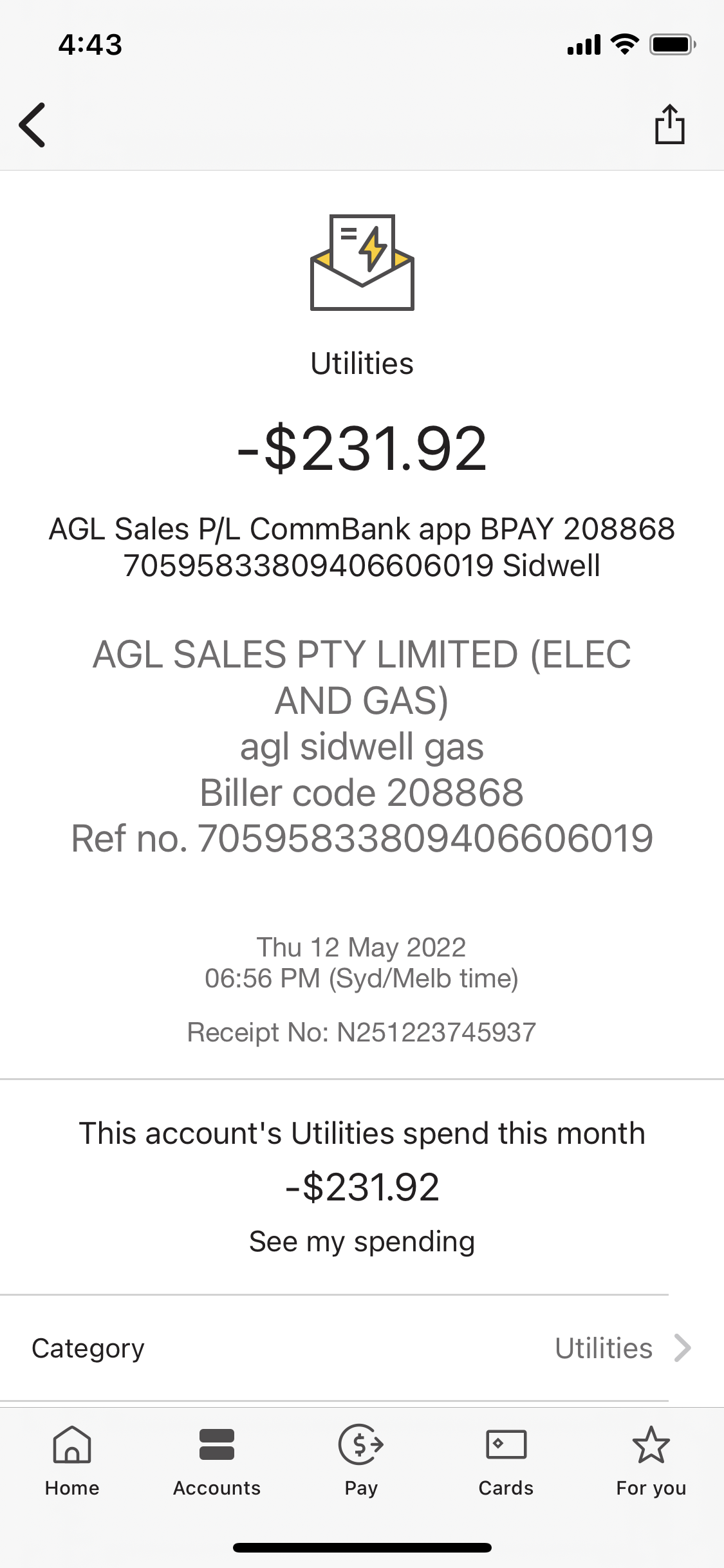The width and height of the screenshot is (724, 1568).
Task: Tap the back arrow
Action: [x=32, y=125]
